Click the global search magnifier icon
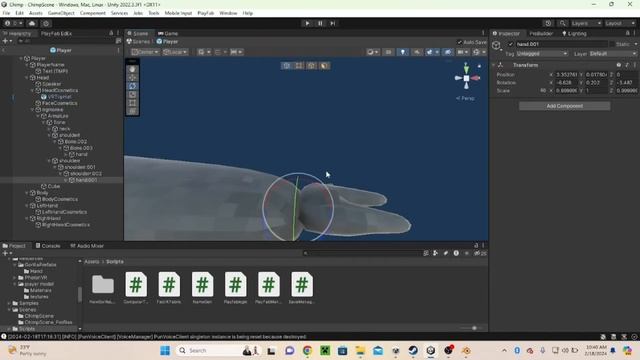Screen dimensions: 640x360 click(x=562, y=23)
